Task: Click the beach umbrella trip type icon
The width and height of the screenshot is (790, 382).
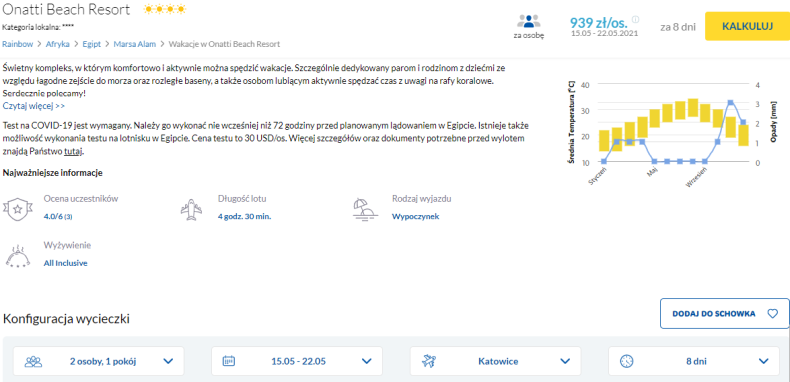Action: click(366, 209)
